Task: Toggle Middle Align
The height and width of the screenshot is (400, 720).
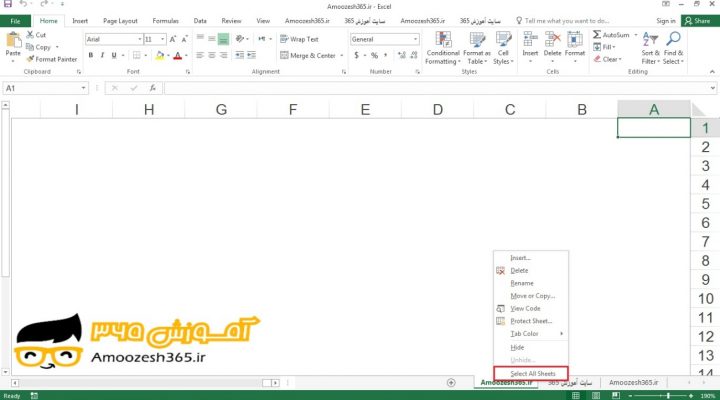Action: [x=212, y=39]
